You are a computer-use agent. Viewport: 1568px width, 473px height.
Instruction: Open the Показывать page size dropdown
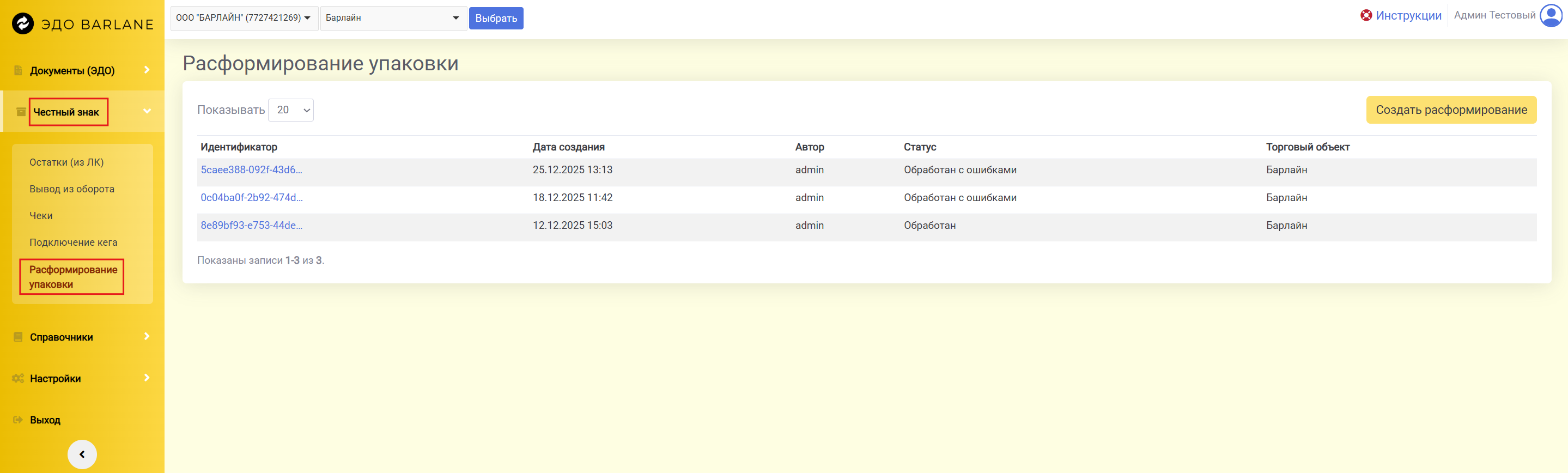(291, 110)
